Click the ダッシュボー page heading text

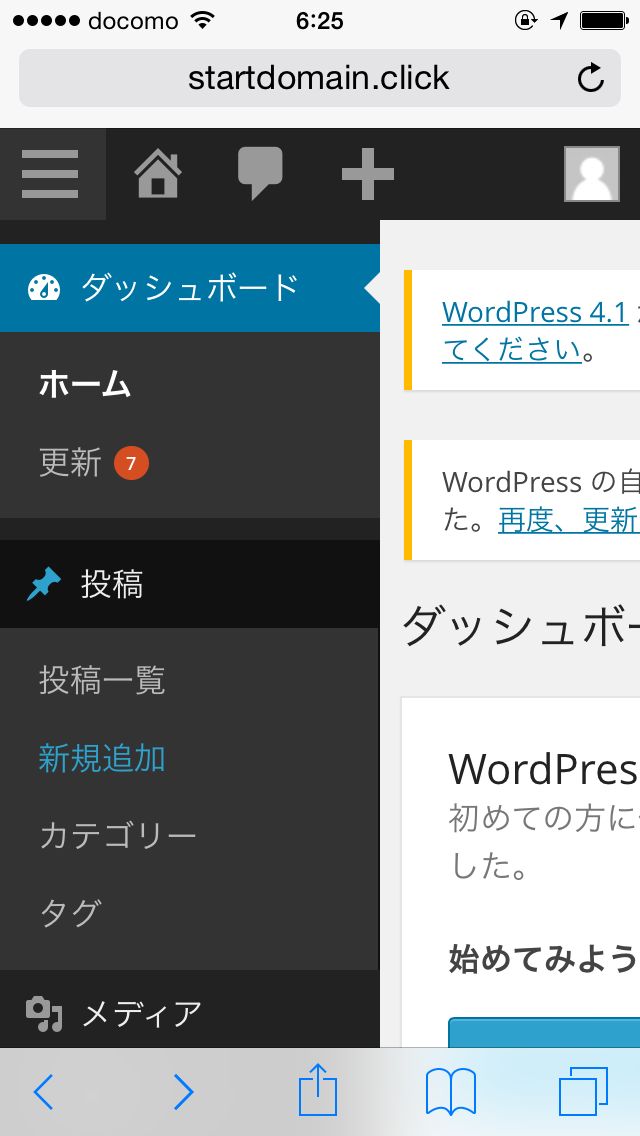point(520,627)
